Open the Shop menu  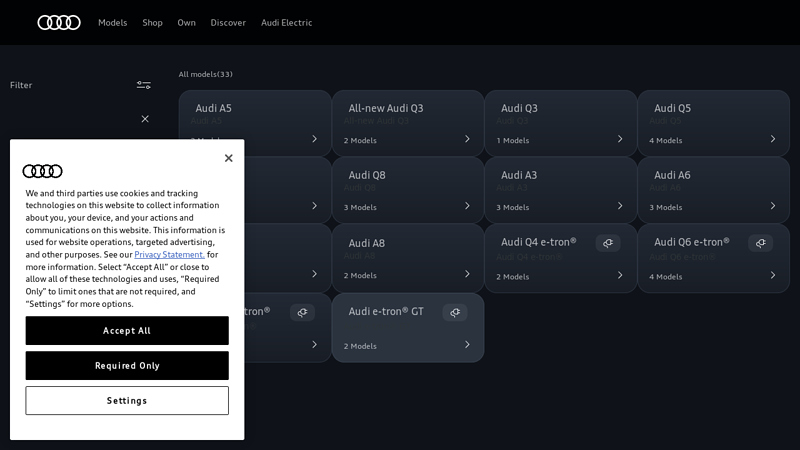pos(152,22)
